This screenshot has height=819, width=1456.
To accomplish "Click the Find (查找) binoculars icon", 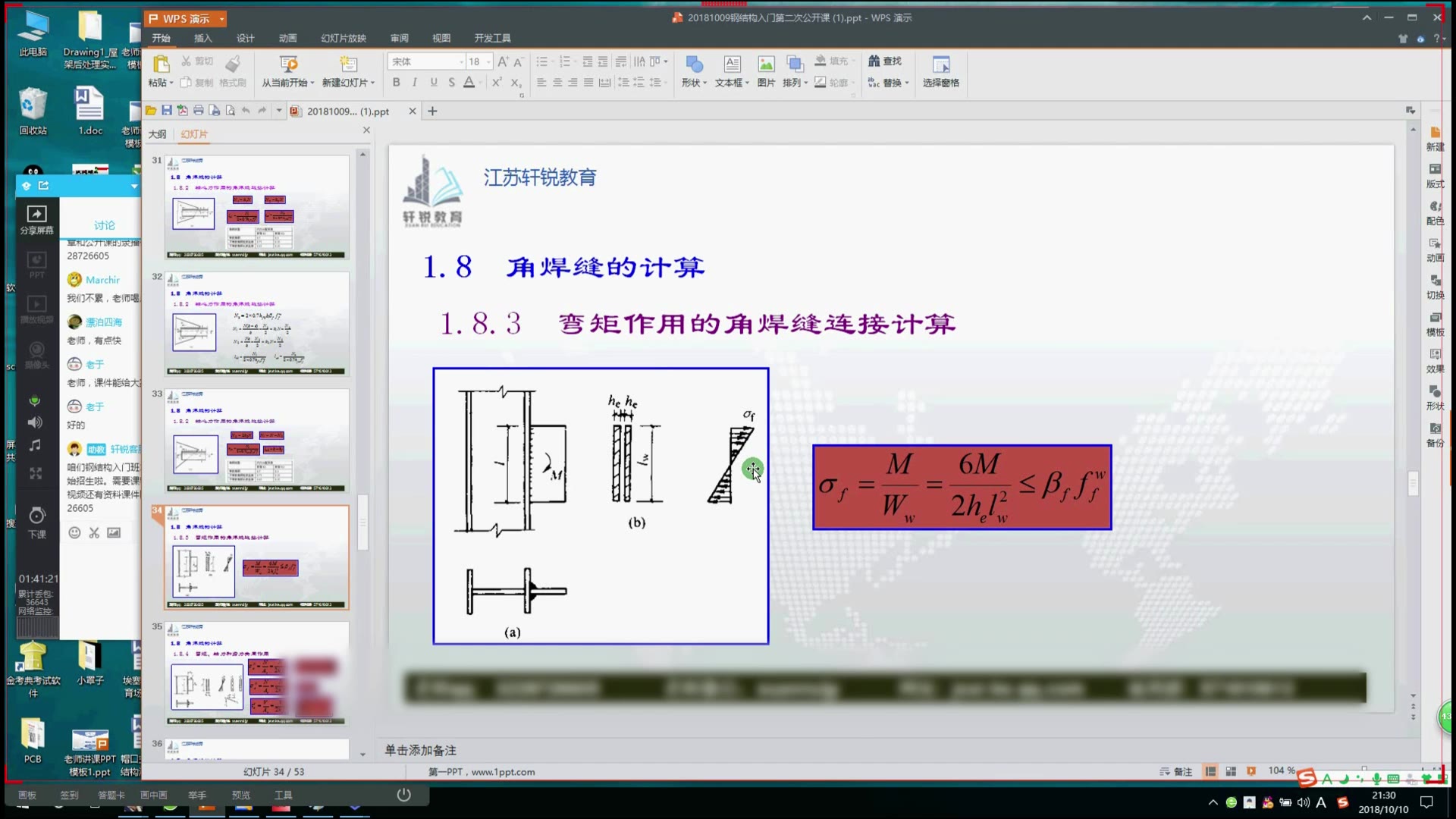I will 874,61.
